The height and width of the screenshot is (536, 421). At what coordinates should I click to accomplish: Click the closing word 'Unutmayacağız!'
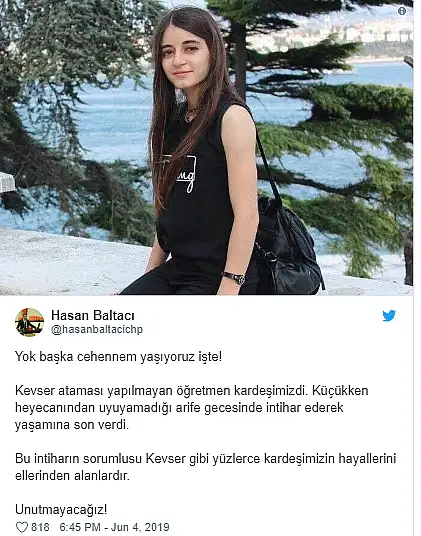click(x=61, y=510)
